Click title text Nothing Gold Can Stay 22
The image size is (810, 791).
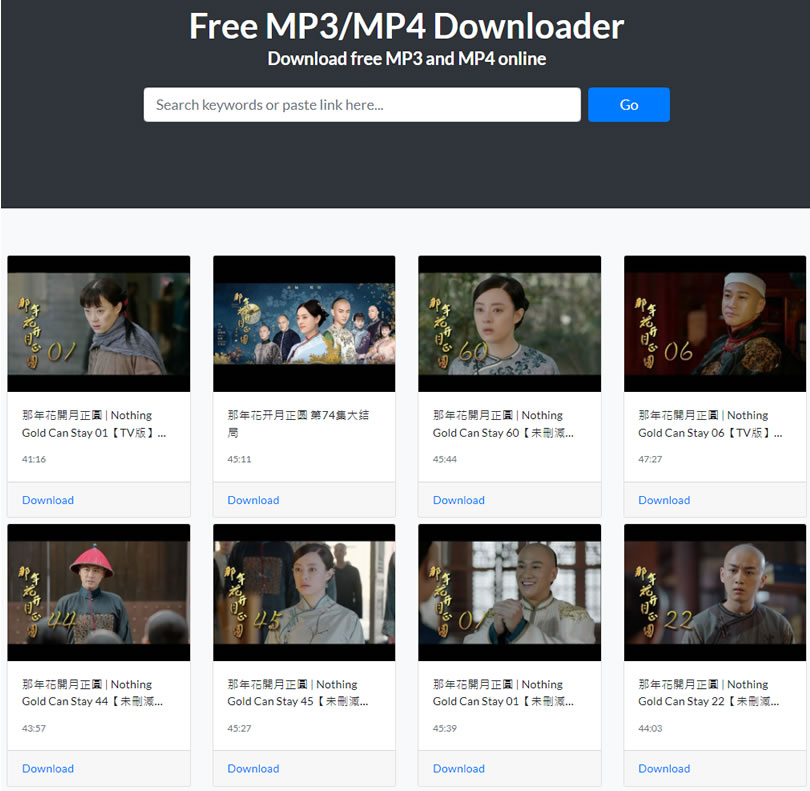click(x=709, y=693)
